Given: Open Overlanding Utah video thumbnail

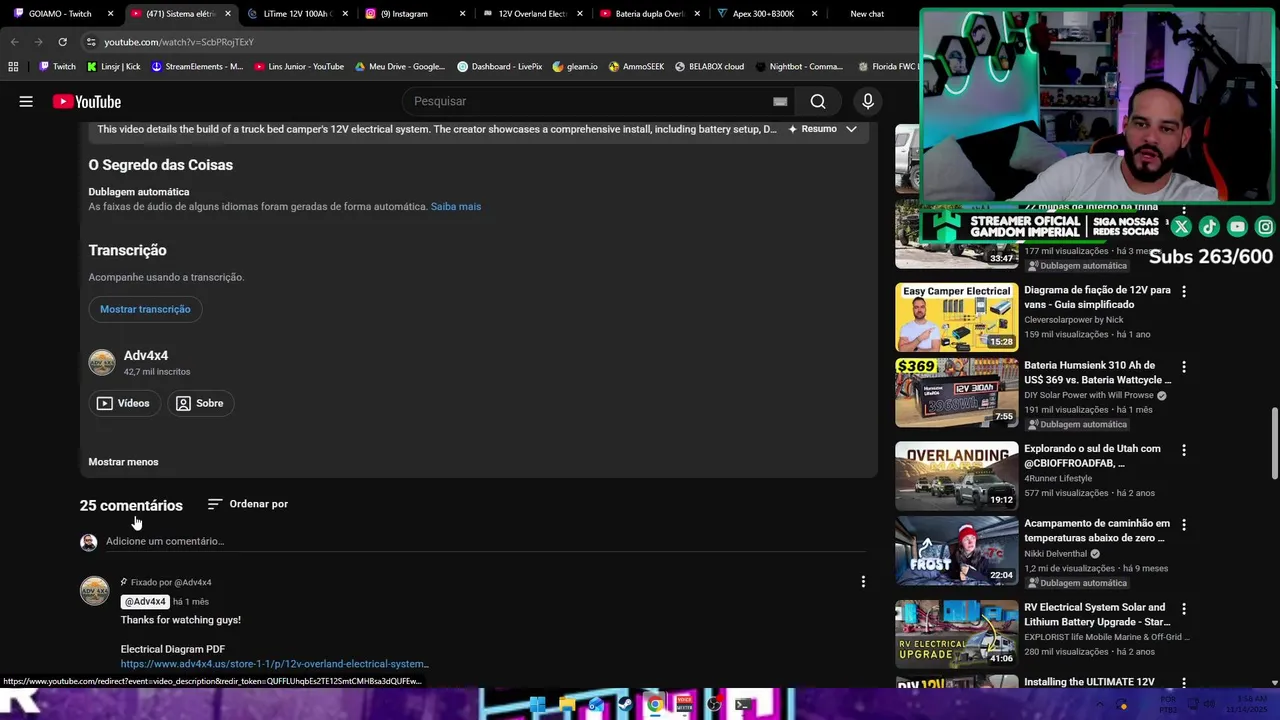Looking at the screenshot, I should point(956,476).
